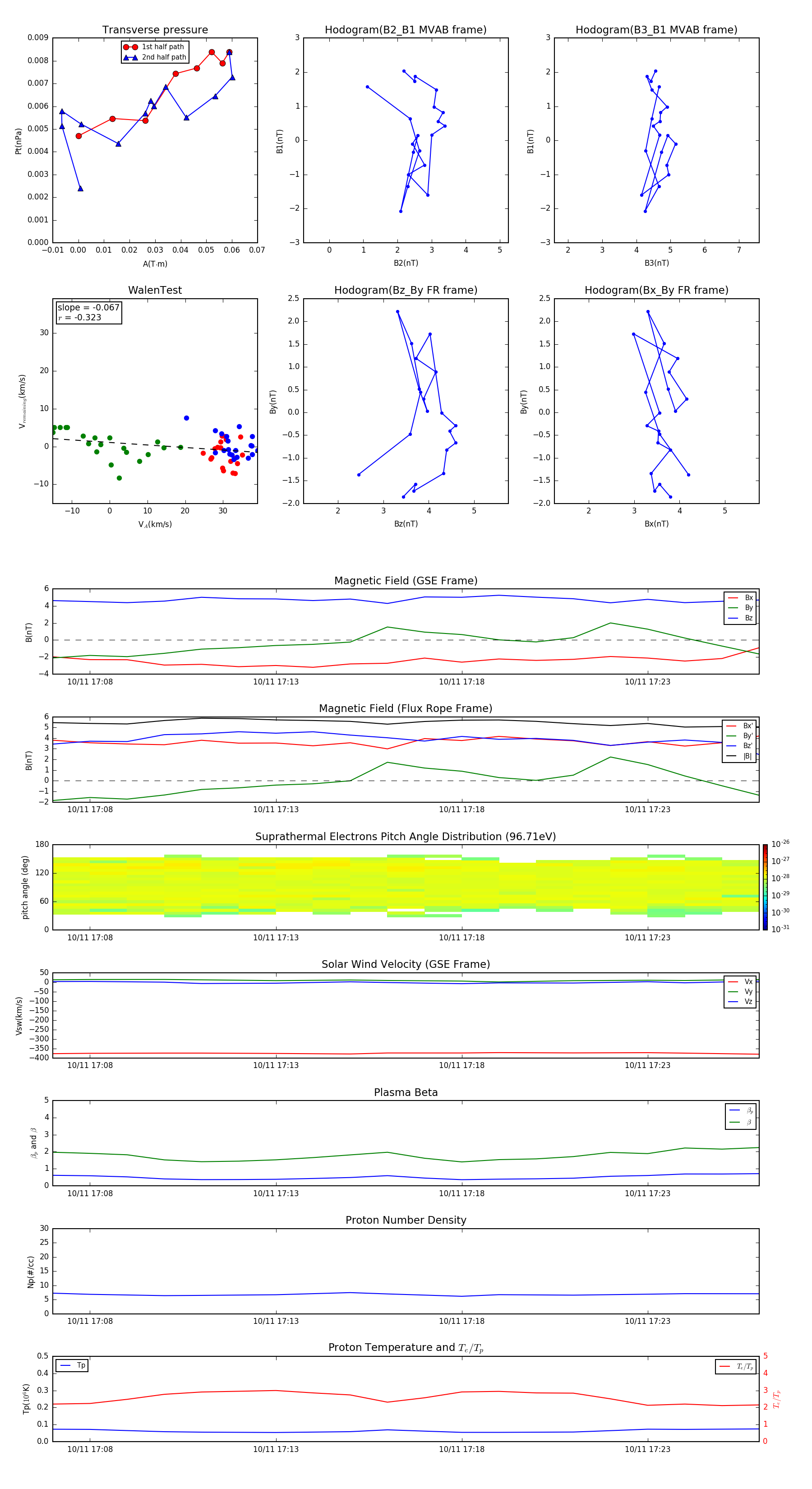Click the 'r = -0.323' annotation
812x1489 pixels.
pyautogui.click(x=80, y=317)
